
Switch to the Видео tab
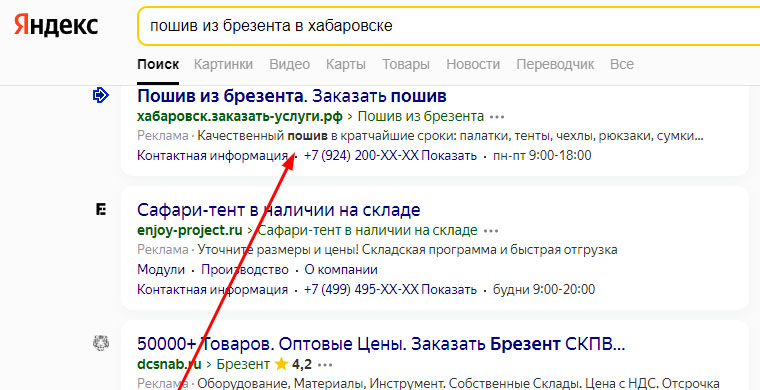click(x=289, y=64)
